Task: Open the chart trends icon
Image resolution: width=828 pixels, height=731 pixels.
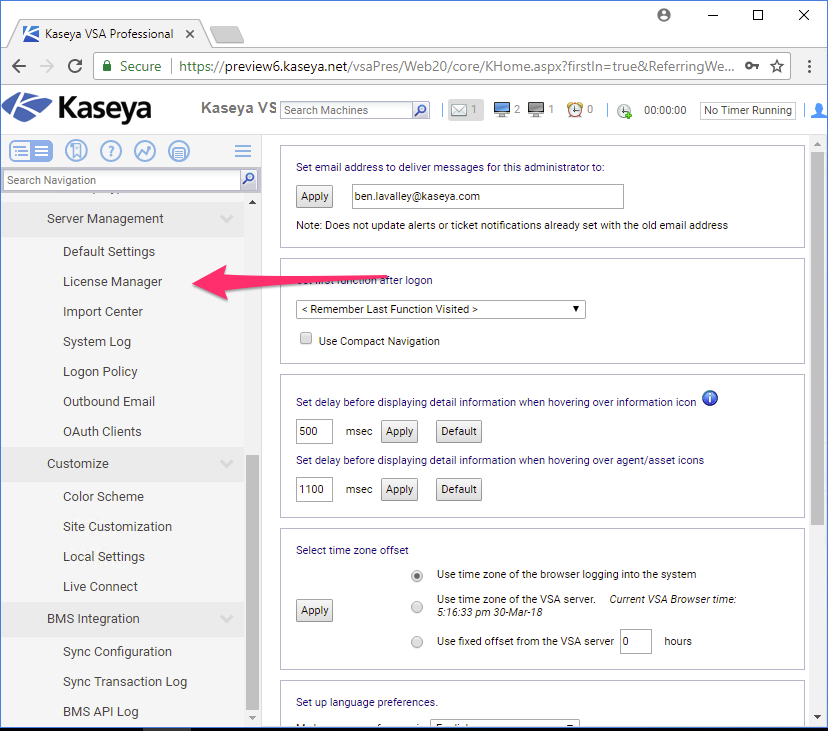Action: click(x=145, y=151)
